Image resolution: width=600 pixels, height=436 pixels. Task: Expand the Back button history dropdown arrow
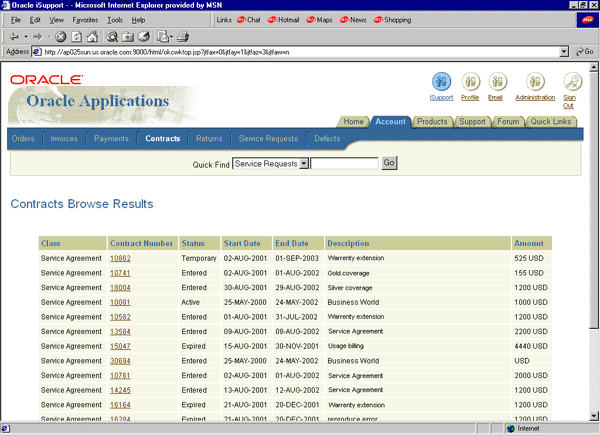click(26, 37)
